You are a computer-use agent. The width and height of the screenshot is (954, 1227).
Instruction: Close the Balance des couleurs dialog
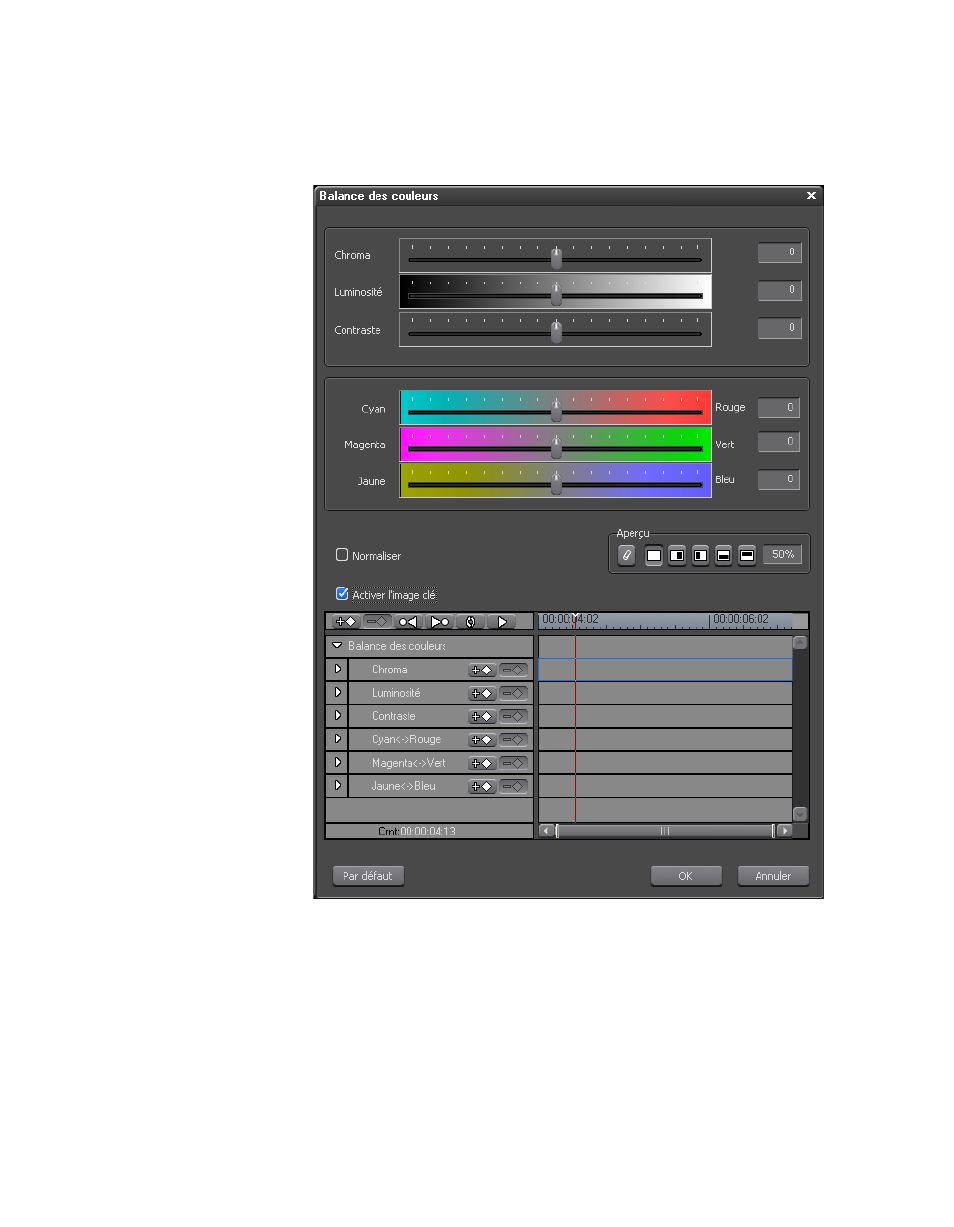811,196
